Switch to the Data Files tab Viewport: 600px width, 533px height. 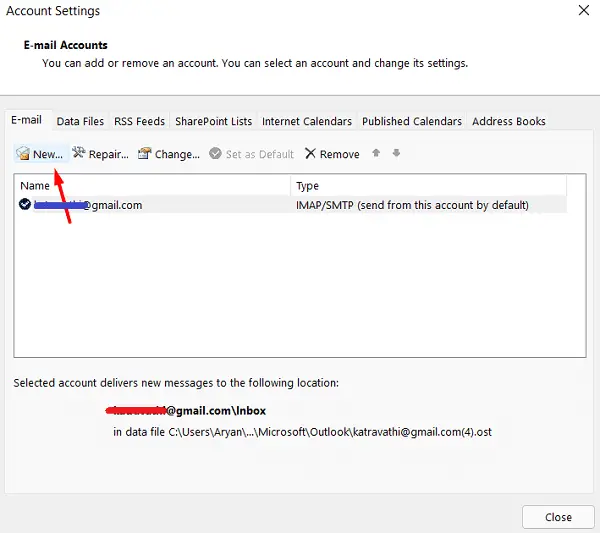coord(80,122)
